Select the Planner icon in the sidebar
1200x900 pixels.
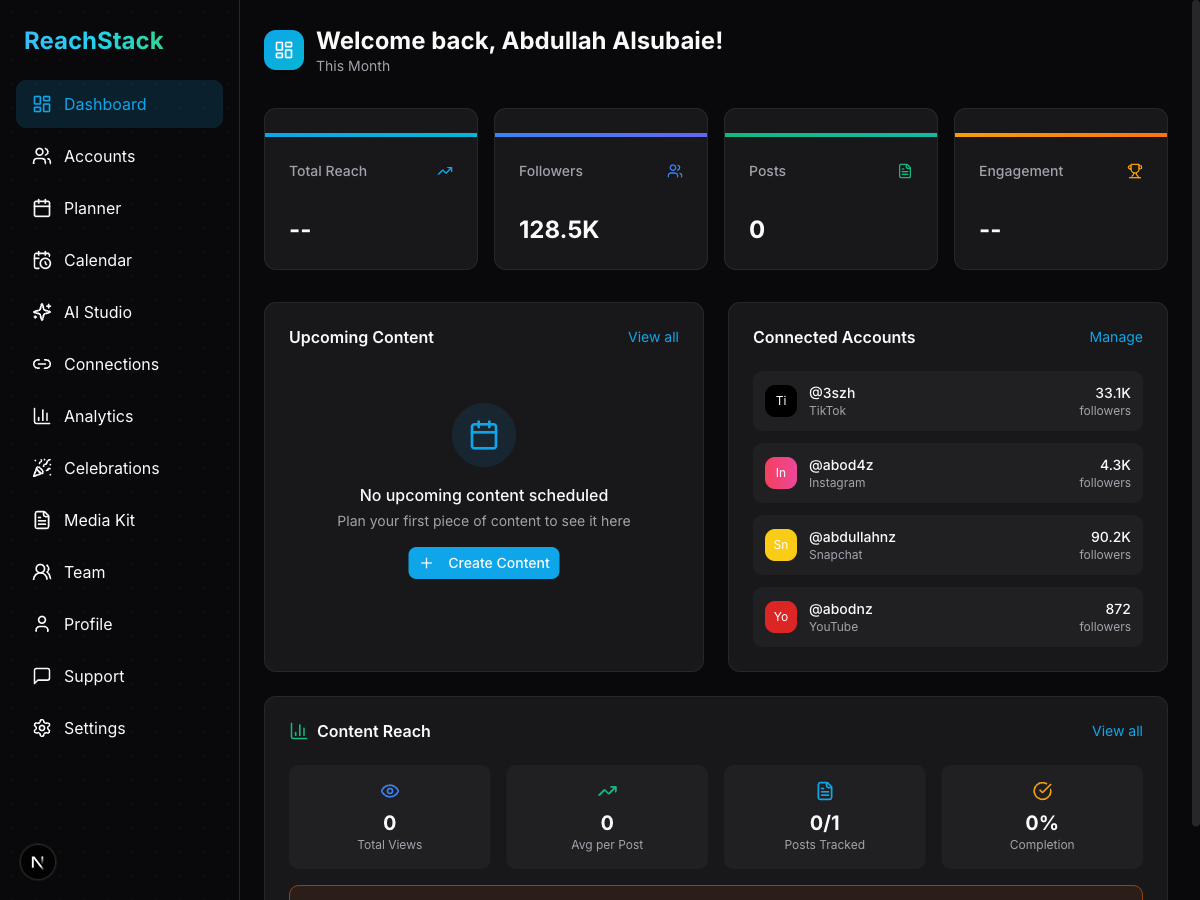[x=41, y=208]
